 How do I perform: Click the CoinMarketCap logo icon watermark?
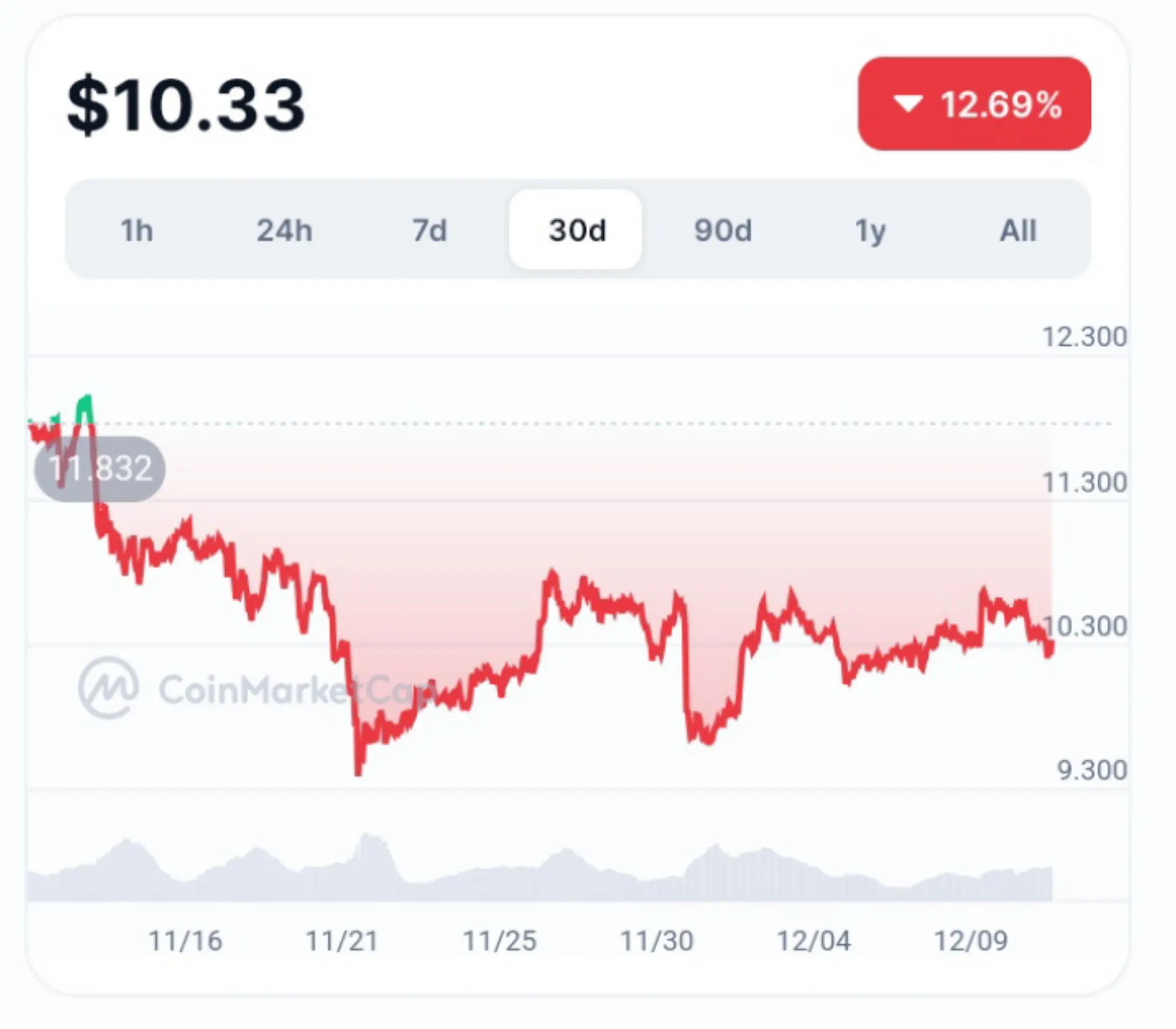[x=108, y=687]
